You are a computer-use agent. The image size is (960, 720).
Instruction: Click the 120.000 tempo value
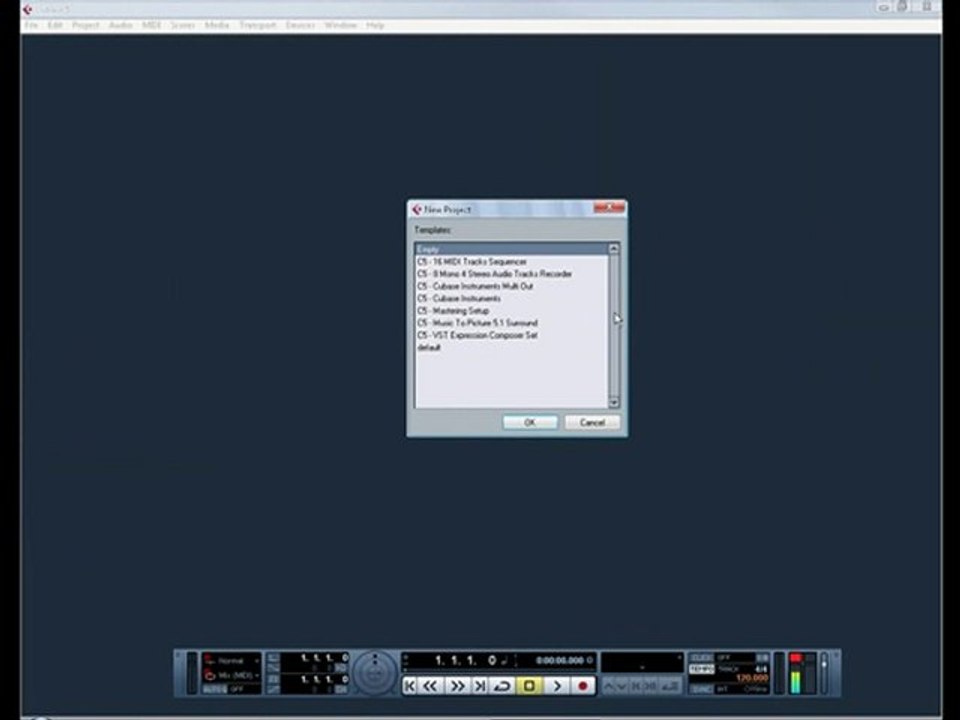tap(752, 678)
